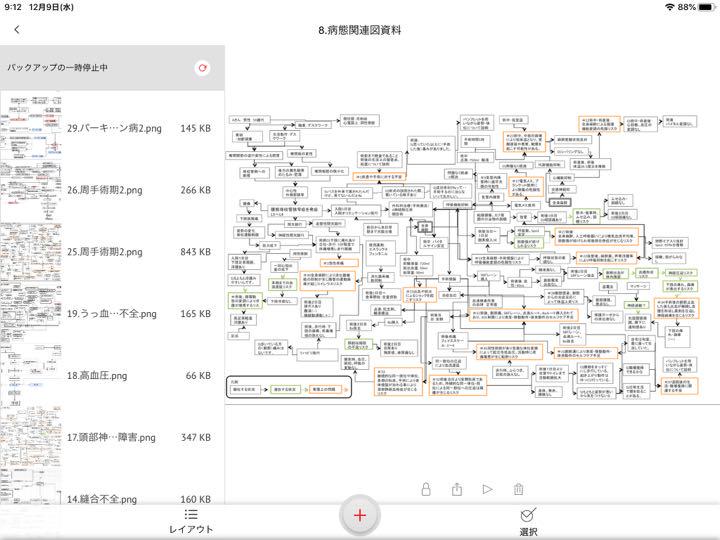Image resolution: width=720 pixels, height=540 pixels.
Task: Tap thumbnail of 17.頭部神…障害.png
Action: point(31,437)
